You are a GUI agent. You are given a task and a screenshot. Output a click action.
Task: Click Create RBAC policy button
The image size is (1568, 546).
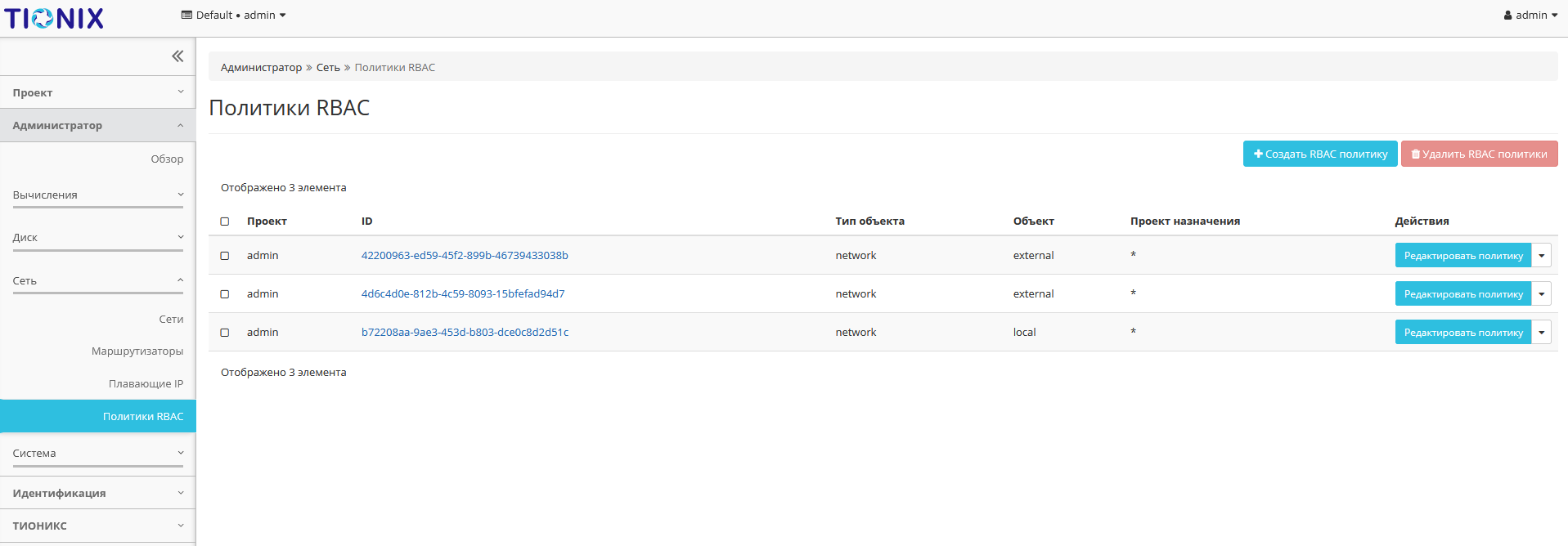pos(1319,154)
